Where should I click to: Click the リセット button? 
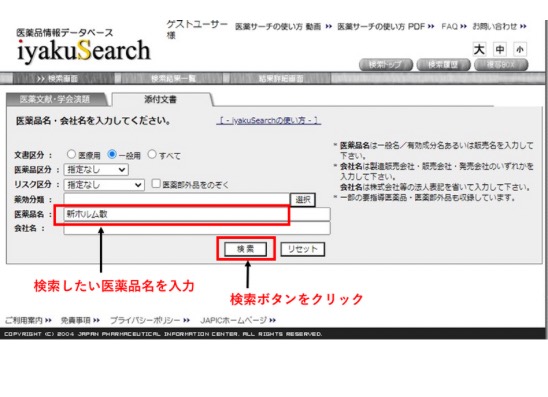pos(303,249)
